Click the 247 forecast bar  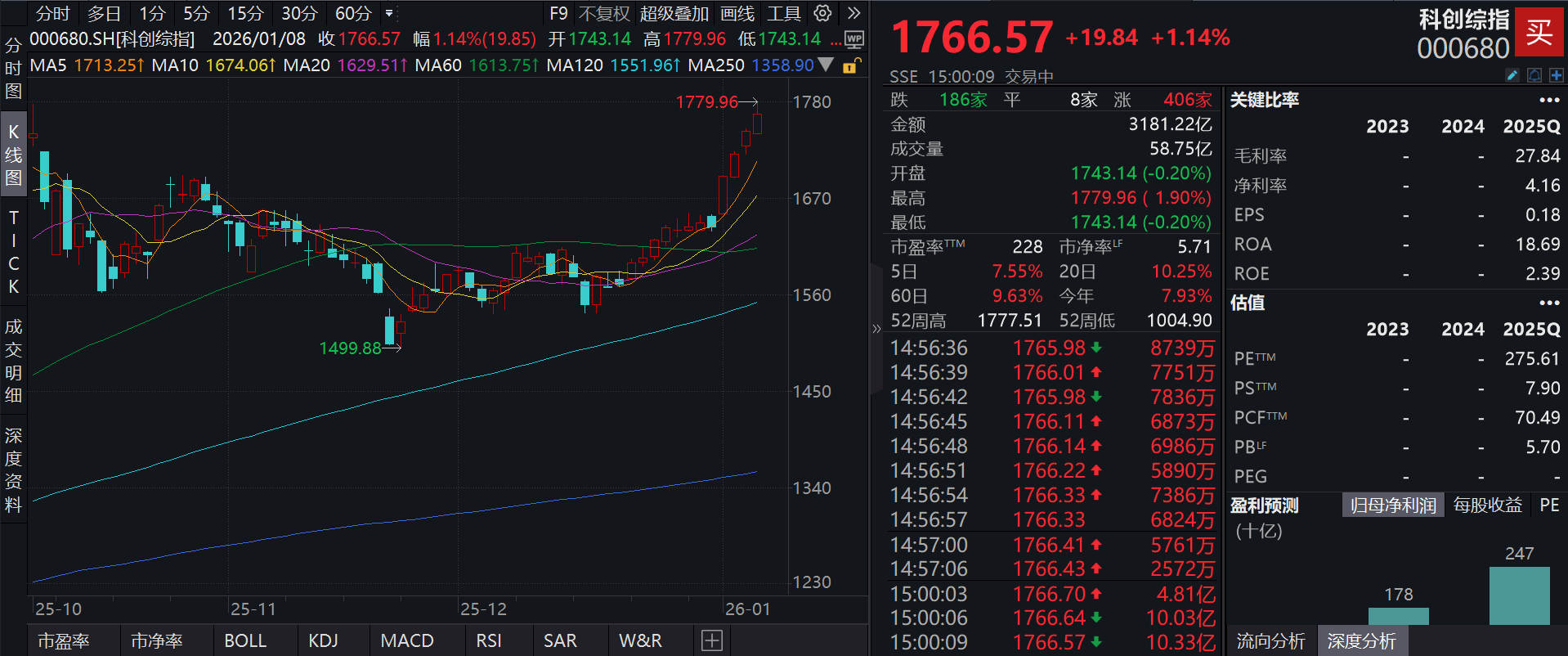coord(1519,595)
